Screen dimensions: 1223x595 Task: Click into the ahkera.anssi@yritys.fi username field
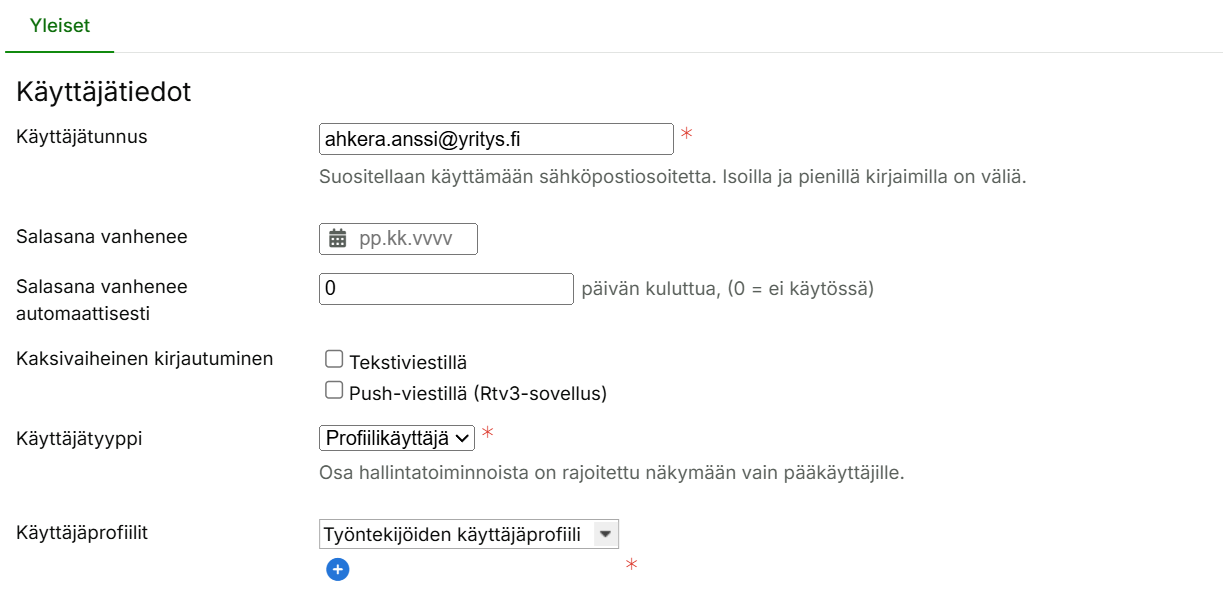coord(495,139)
